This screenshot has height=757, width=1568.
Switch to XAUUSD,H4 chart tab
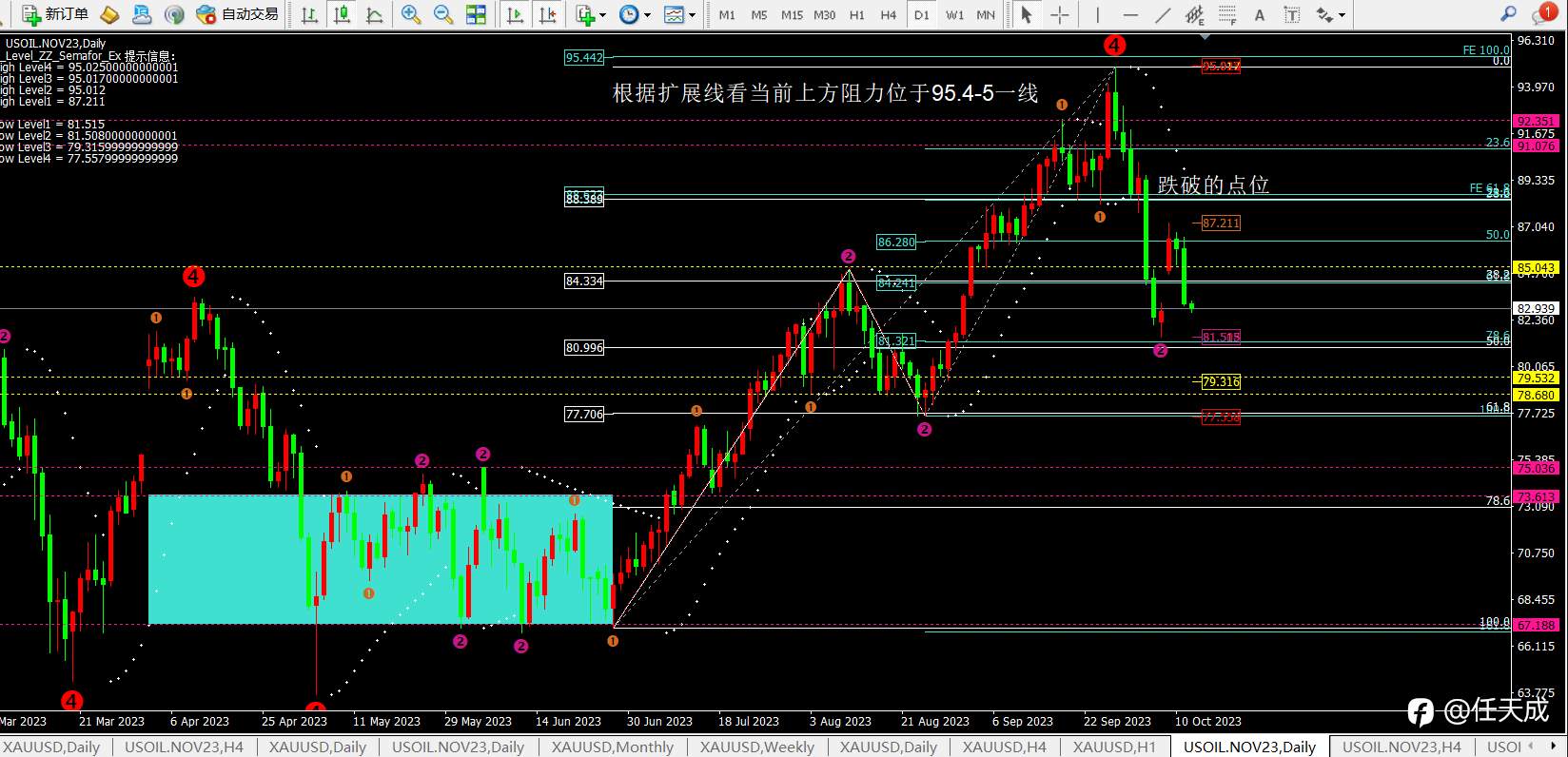1004,747
